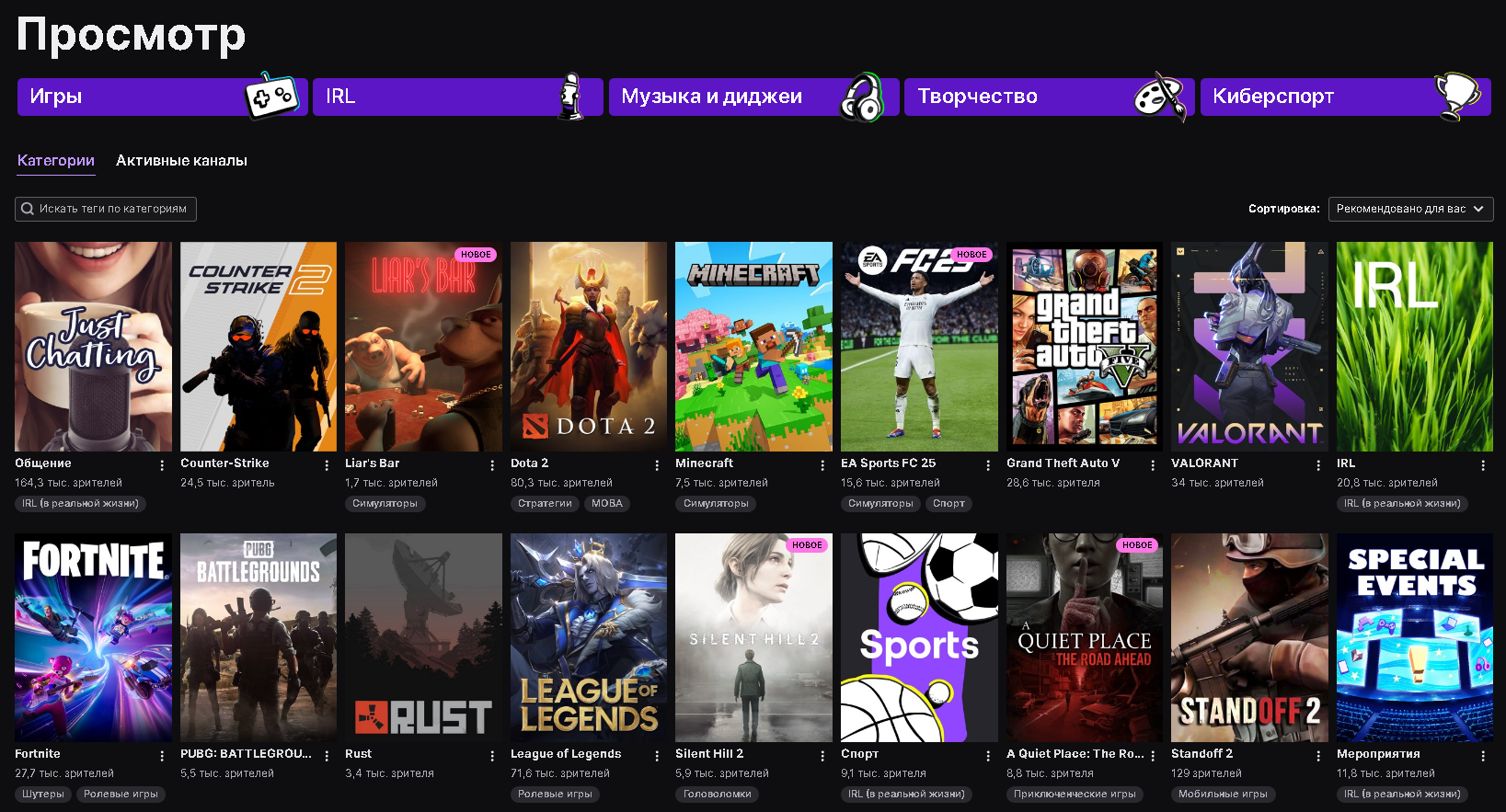Open three-dot menu for Silent Hill 2

[x=822, y=756]
